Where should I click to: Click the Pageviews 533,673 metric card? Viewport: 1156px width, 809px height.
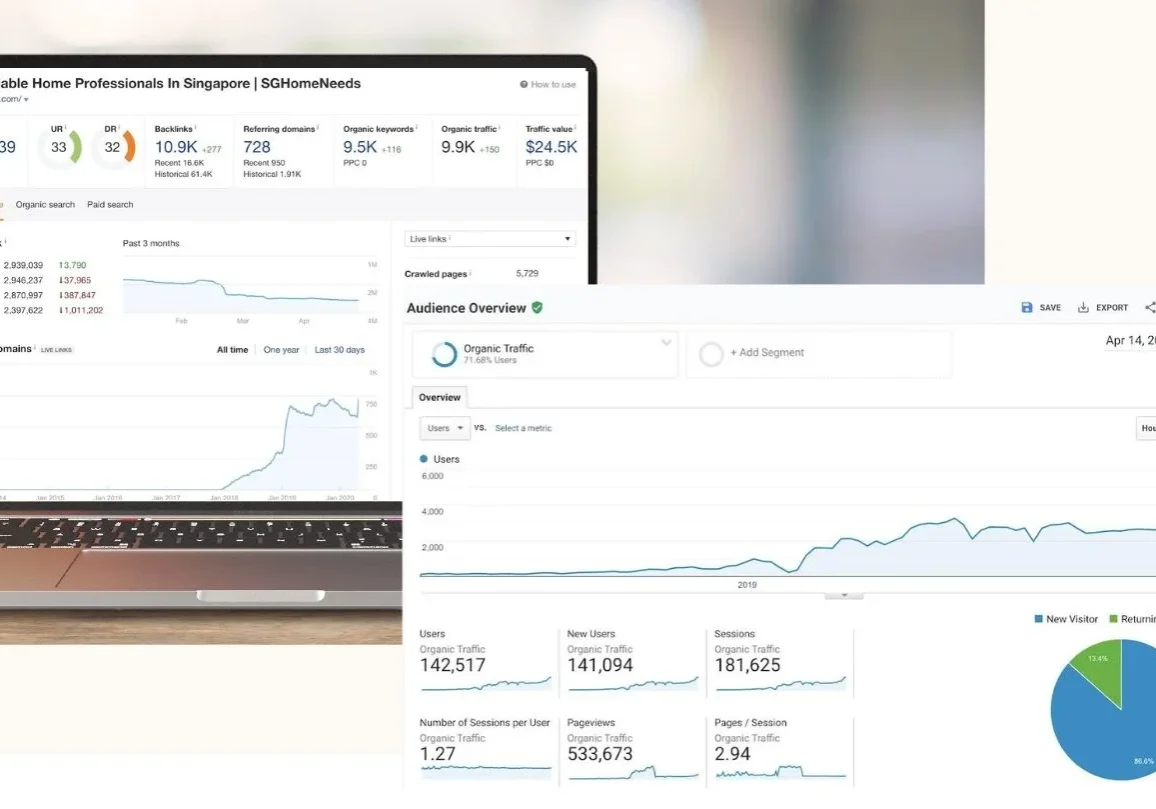coord(632,748)
